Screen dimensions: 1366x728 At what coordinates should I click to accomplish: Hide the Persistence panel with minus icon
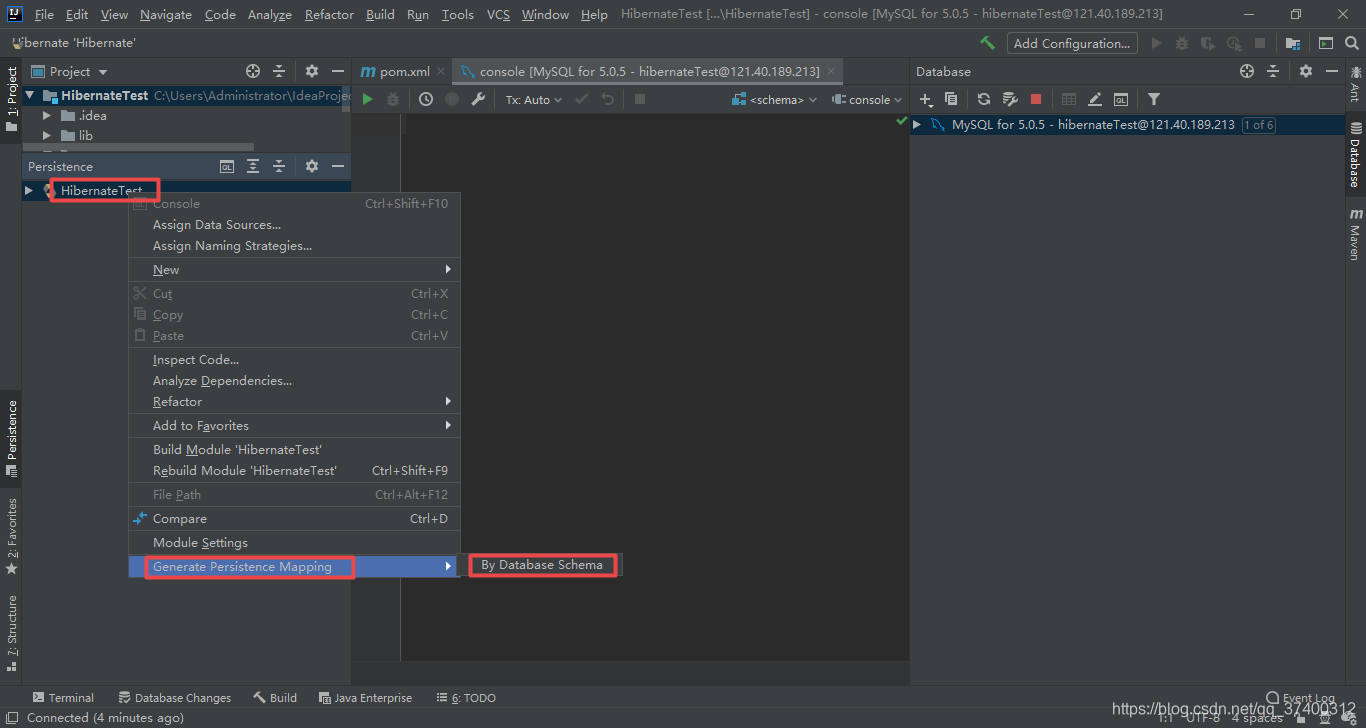(338, 166)
